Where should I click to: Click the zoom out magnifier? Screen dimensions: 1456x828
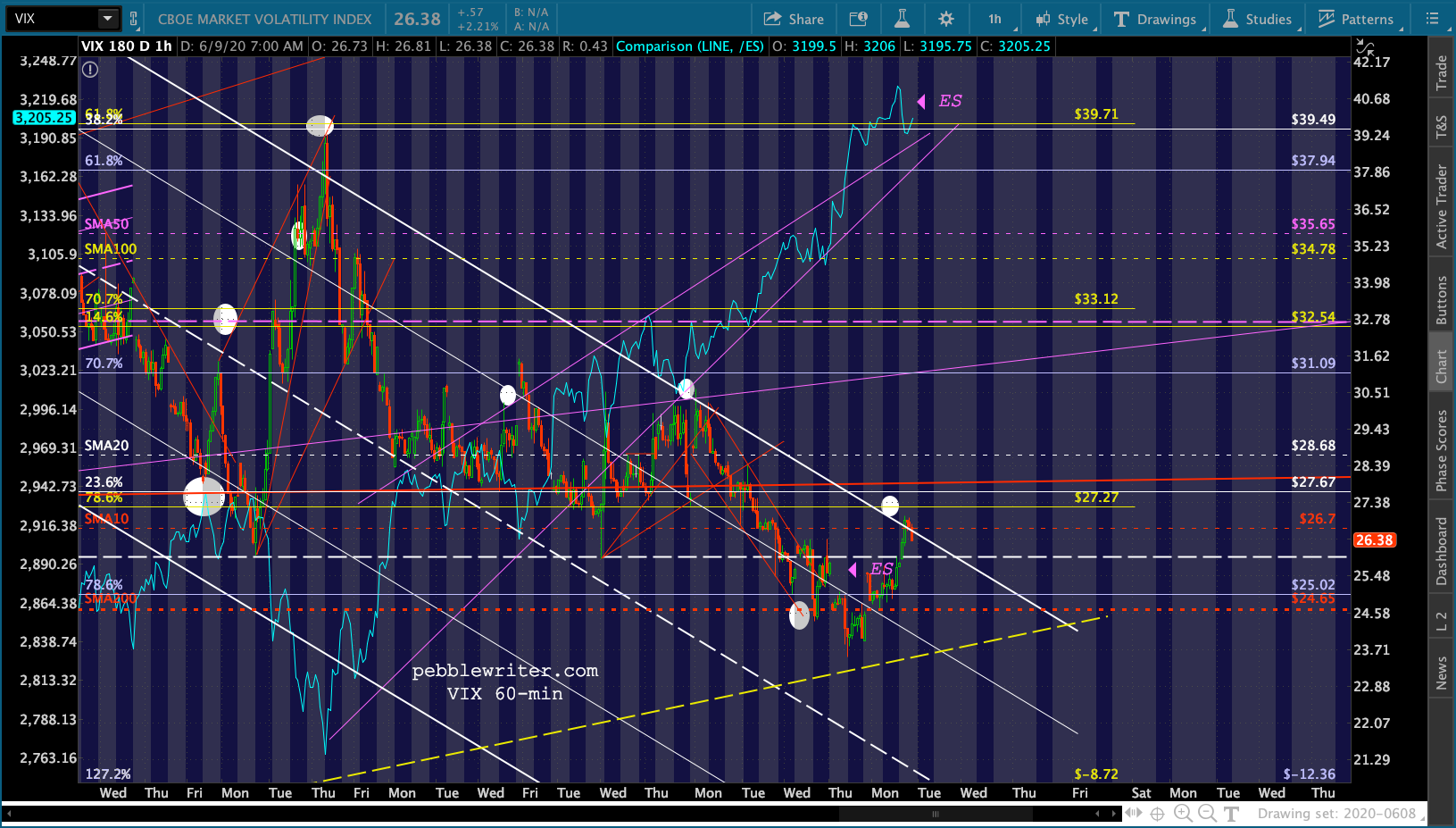[1207, 813]
